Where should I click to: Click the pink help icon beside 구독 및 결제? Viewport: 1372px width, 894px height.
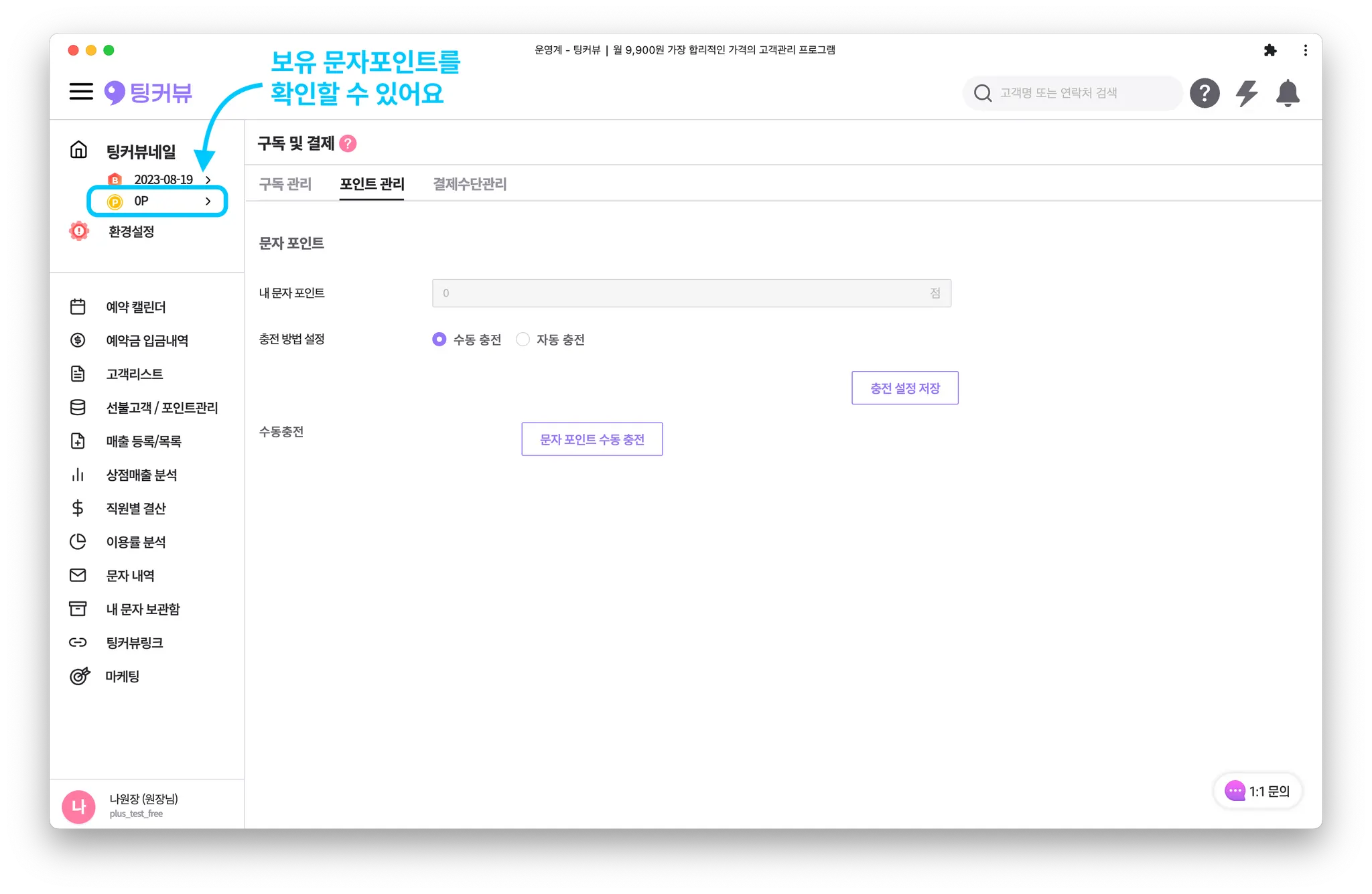point(348,143)
